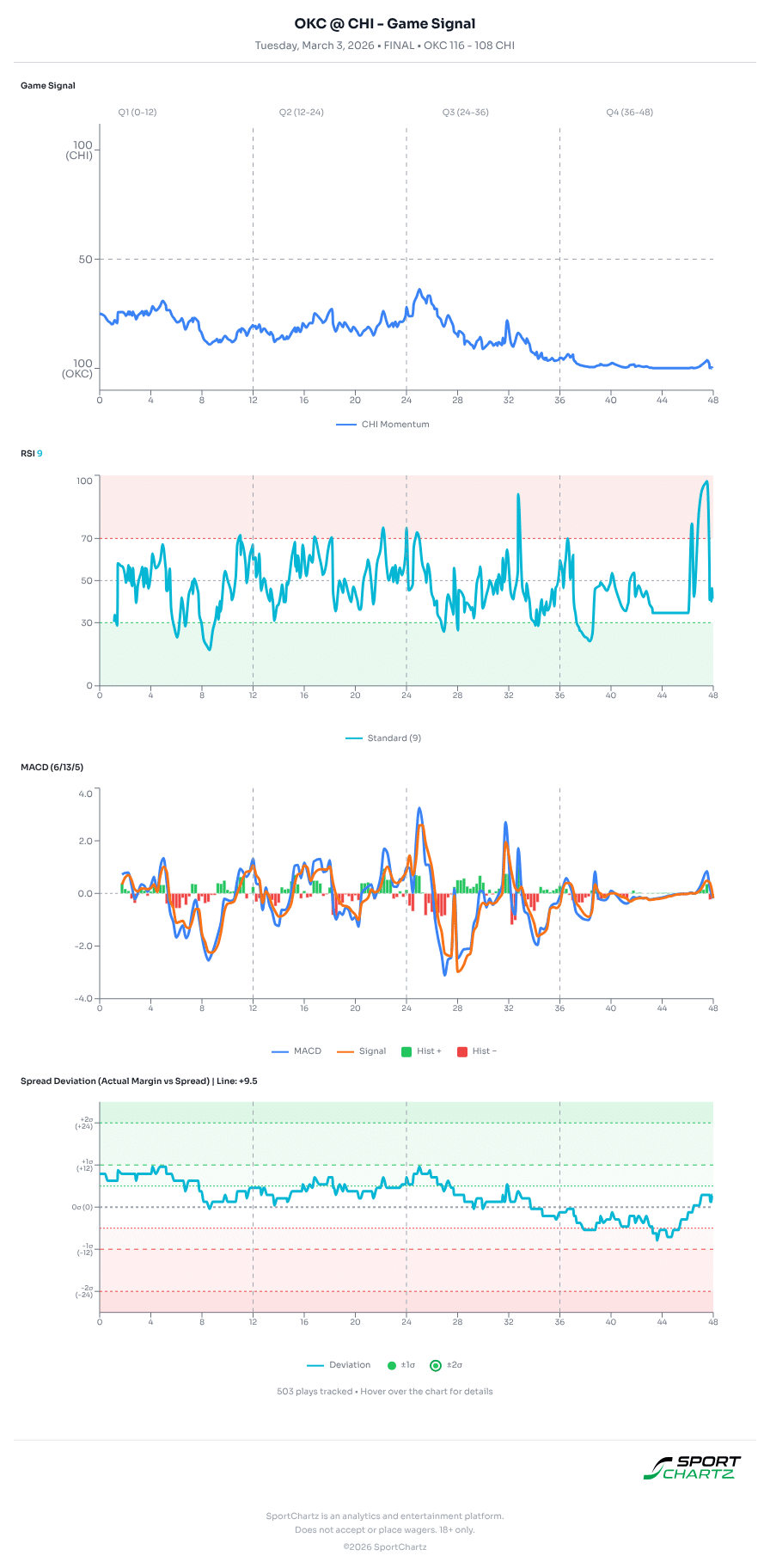
Task: Click the Game Signal section heading
Action: point(48,85)
